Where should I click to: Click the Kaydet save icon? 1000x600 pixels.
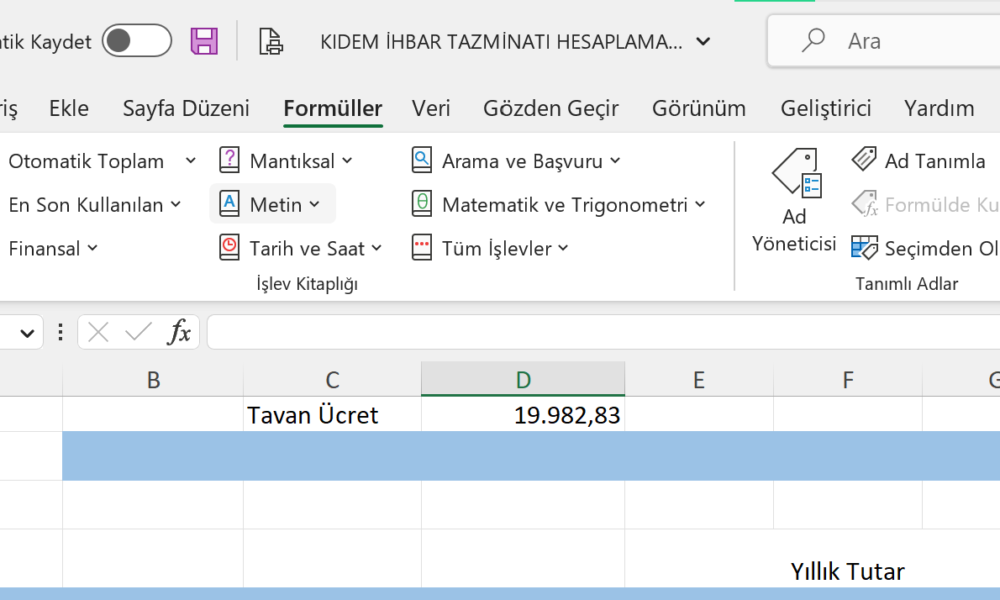pyautogui.click(x=203, y=40)
